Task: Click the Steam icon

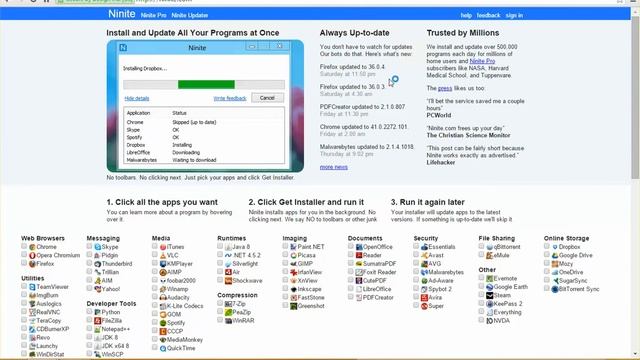Action: tap(489, 295)
